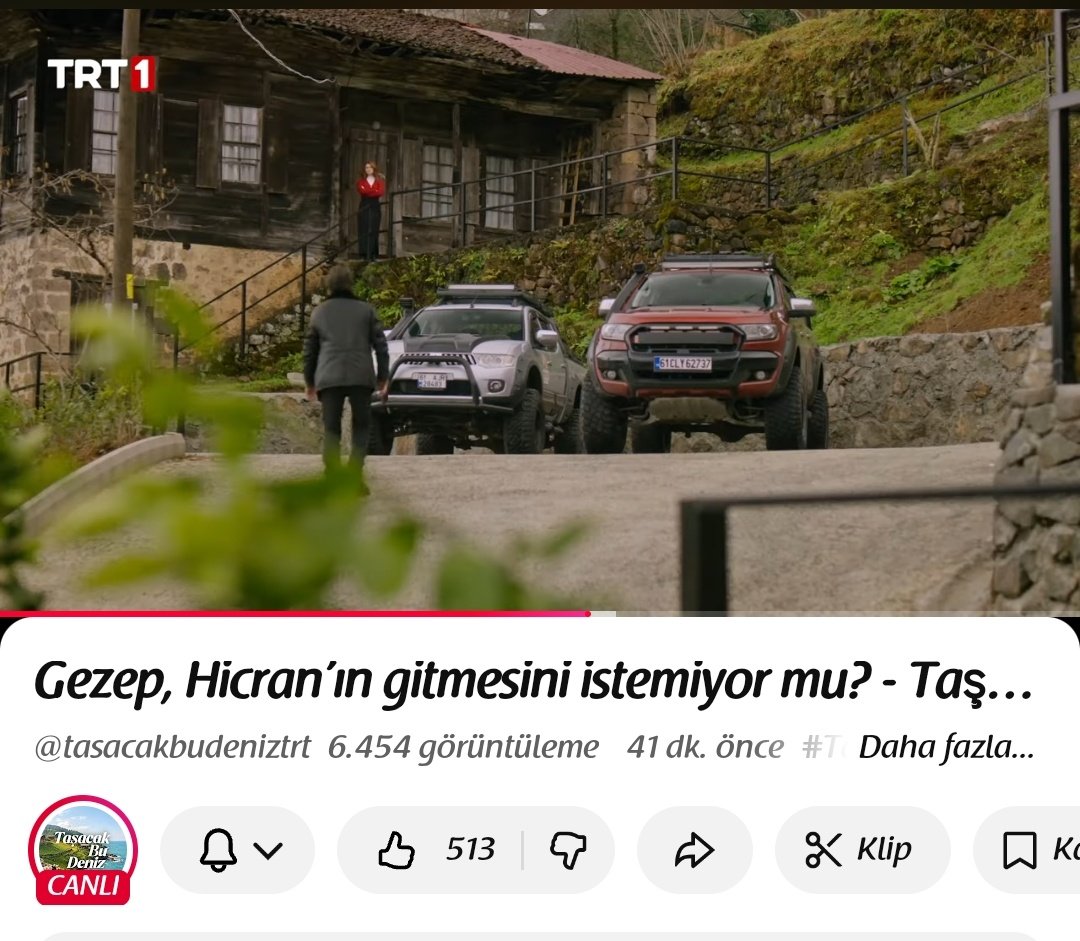
Task: Open the partially visible hashtag link
Action: [823, 747]
